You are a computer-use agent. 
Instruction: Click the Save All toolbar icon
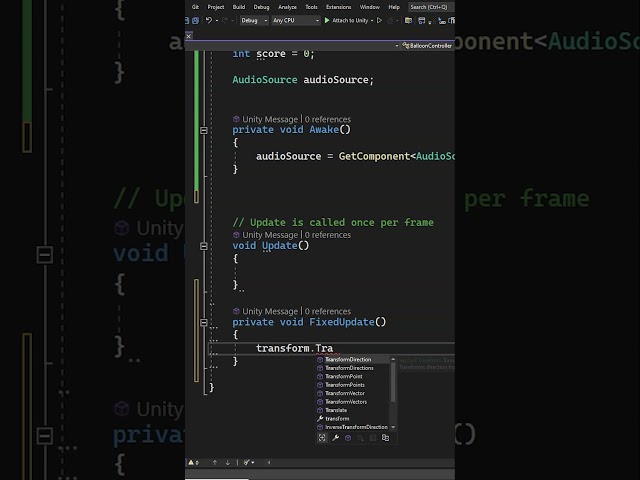(x=196, y=20)
